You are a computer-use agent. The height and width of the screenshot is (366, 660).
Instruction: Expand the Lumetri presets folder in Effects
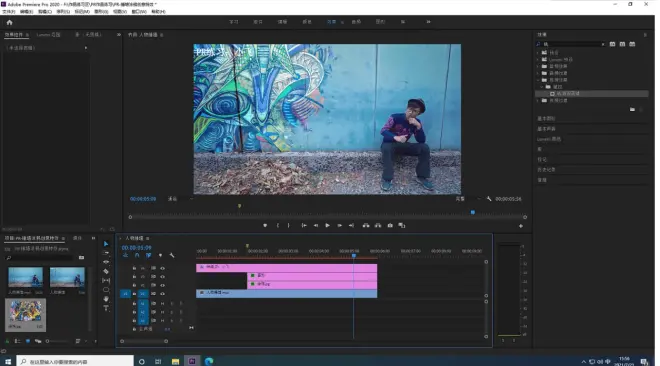tap(538, 60)
